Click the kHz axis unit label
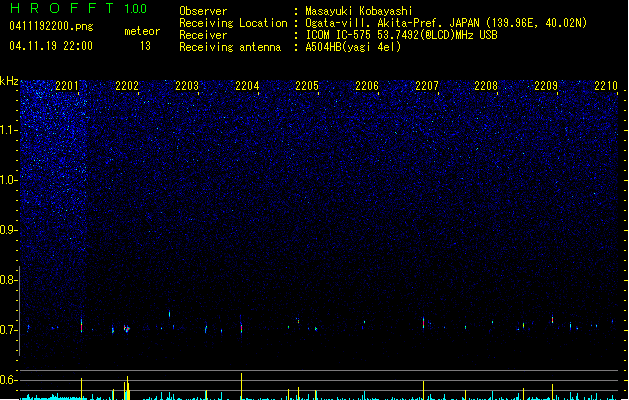The height and width of the screenshot is (400, 629). coord(9,81)
